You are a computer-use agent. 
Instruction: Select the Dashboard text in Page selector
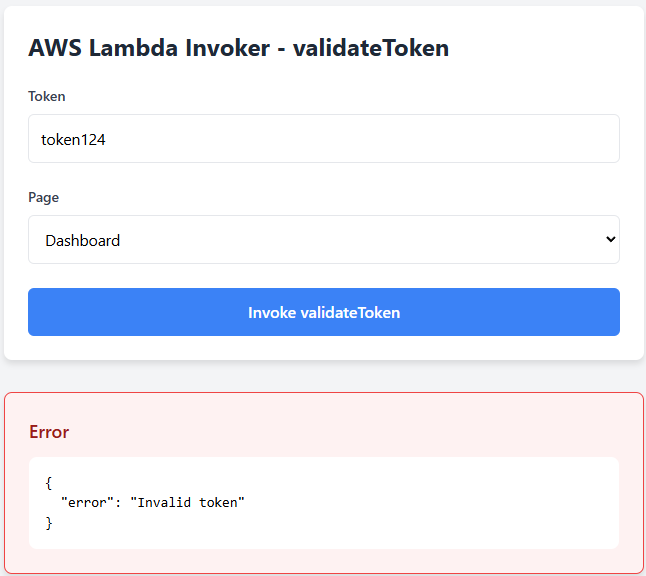pyautogui.click(x=83, y=241)
